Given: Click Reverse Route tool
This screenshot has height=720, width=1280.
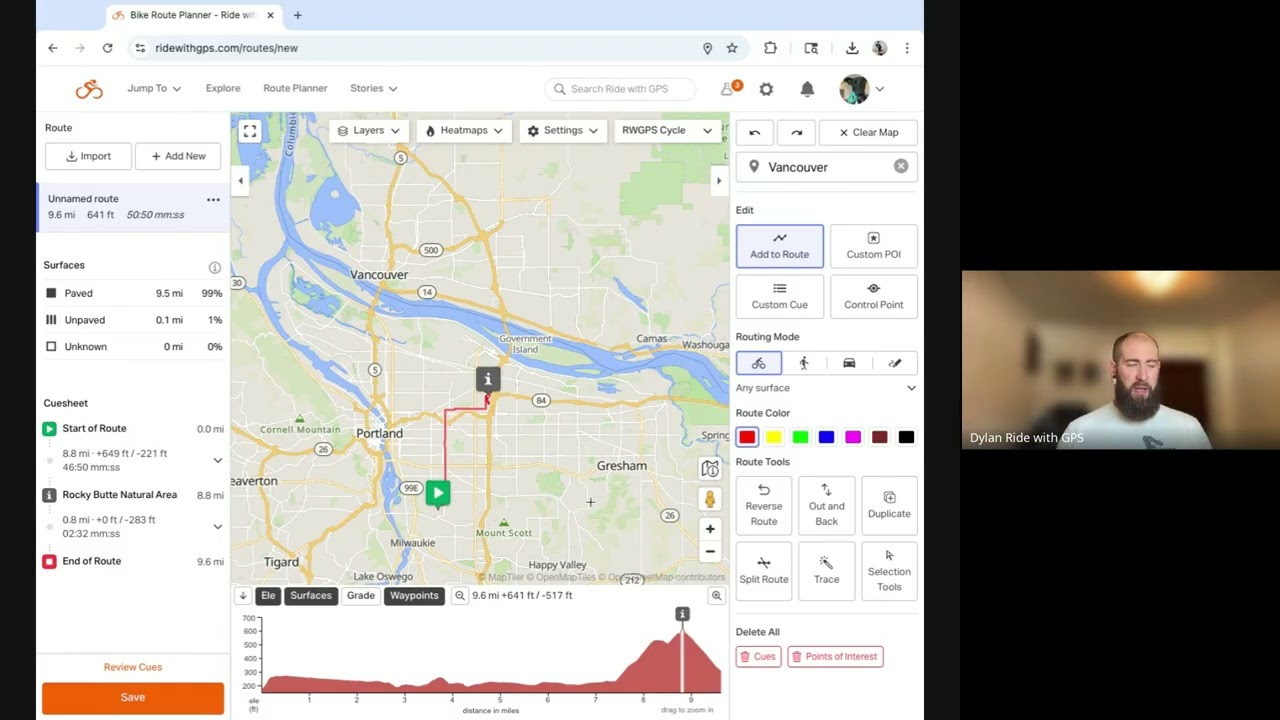Looking at the screenshot, I should [x=764, y=505].
